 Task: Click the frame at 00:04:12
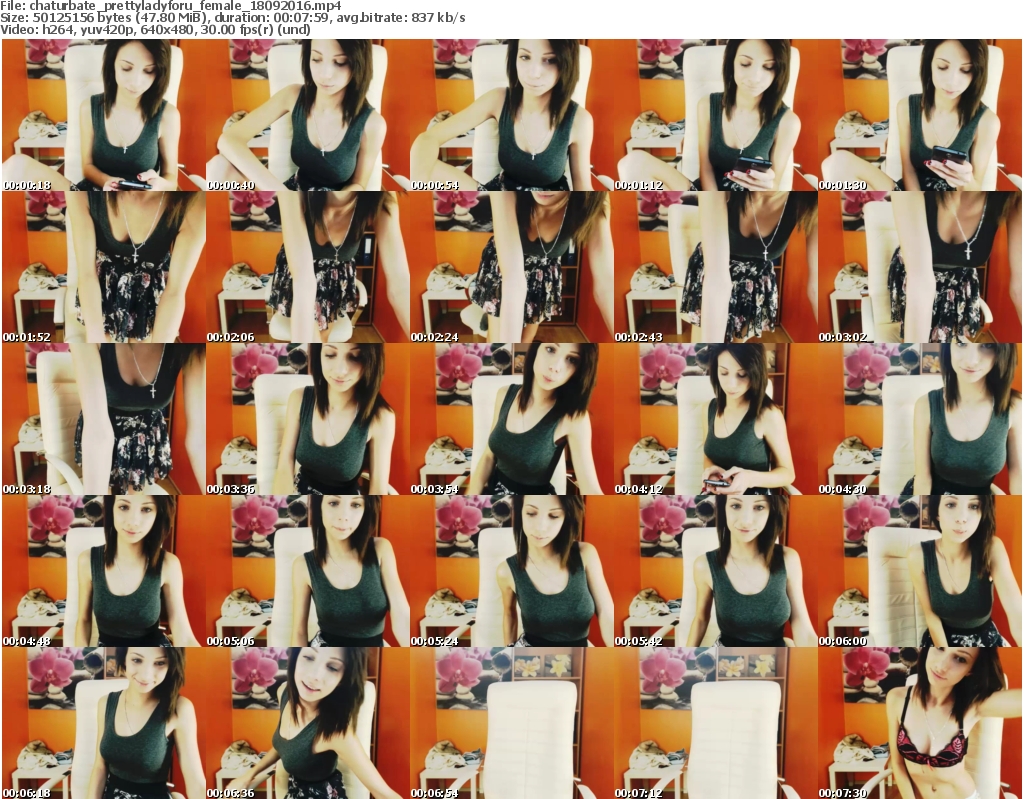pyautogui.click(x=715, y=419)
